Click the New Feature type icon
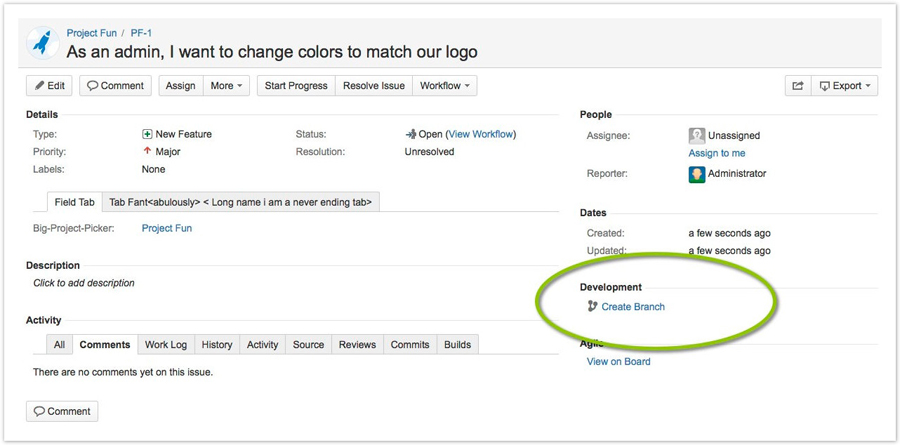900x445 pixels. [147, 134]
